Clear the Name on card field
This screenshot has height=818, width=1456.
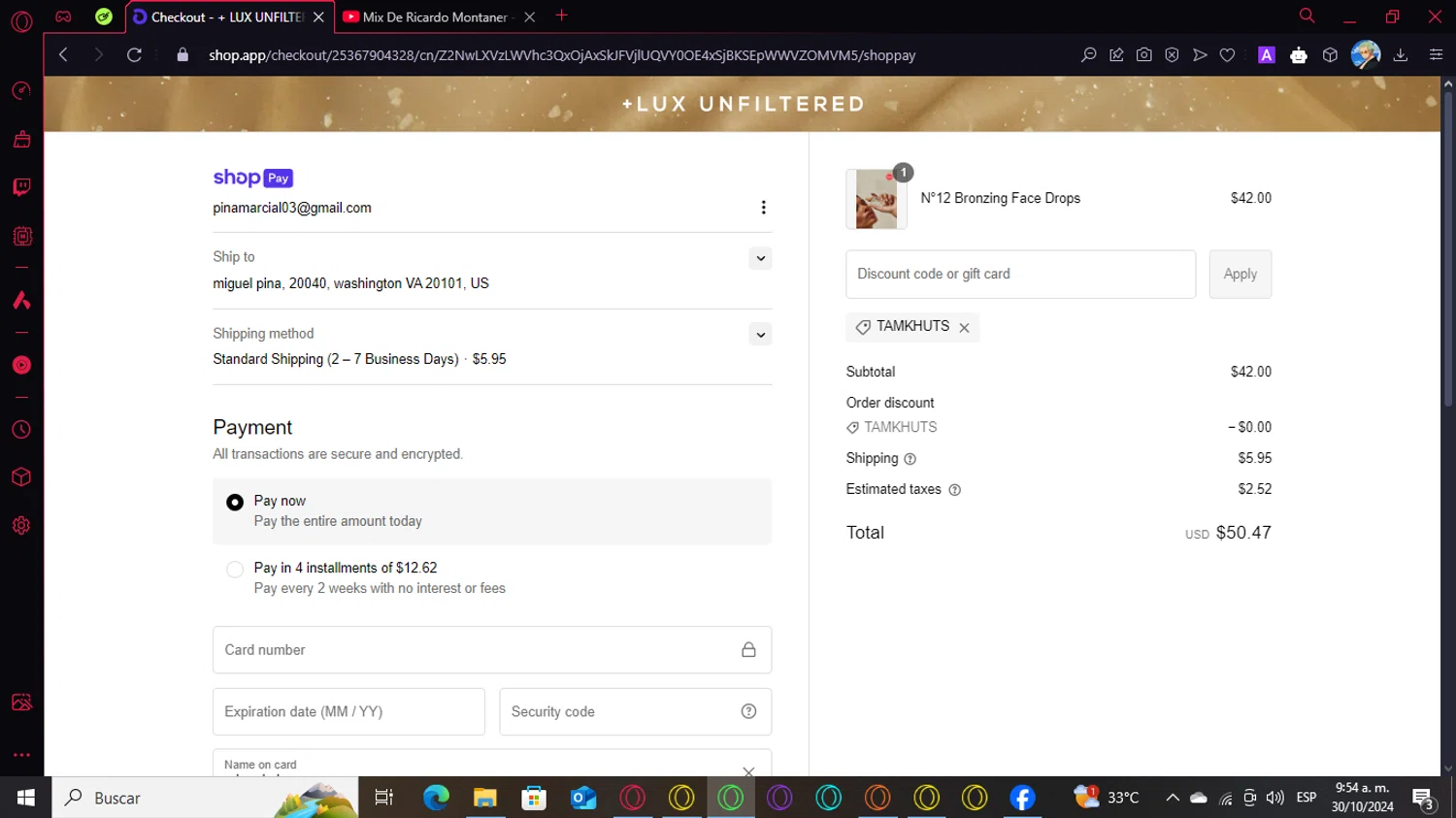click(x=748, y=772)
